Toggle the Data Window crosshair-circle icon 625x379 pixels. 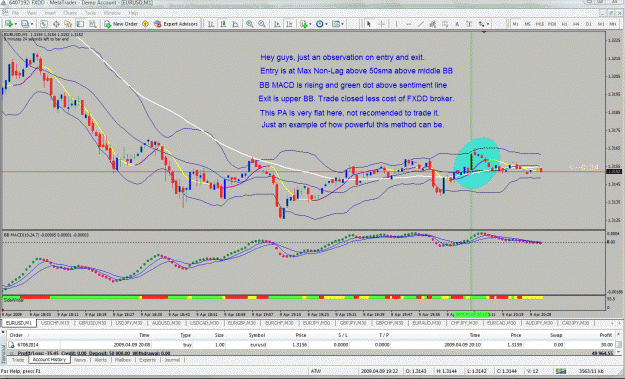coord(56,24)
